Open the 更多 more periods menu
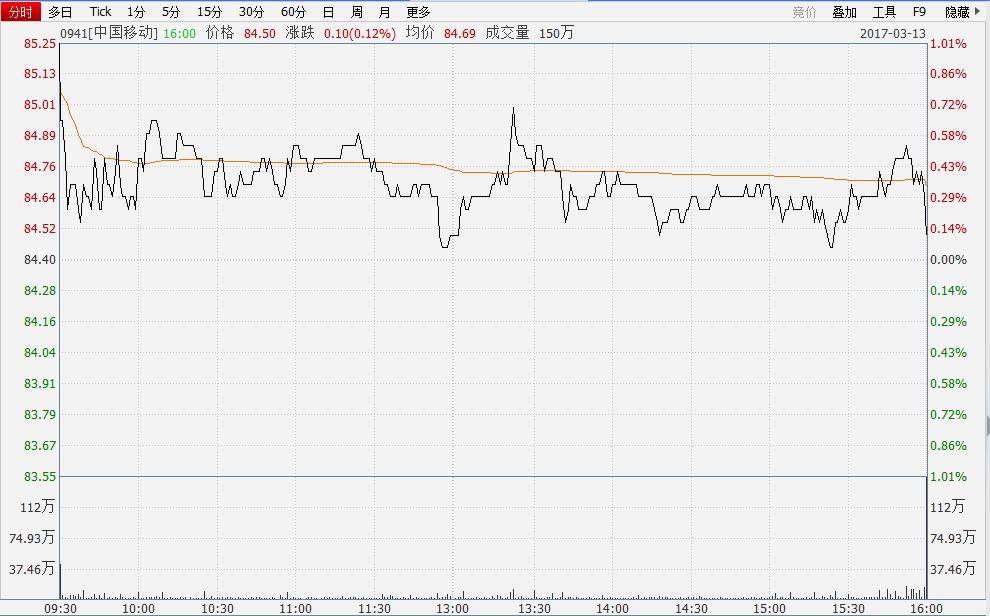Screen dimensions: 990x616 [x=418, y=11]
